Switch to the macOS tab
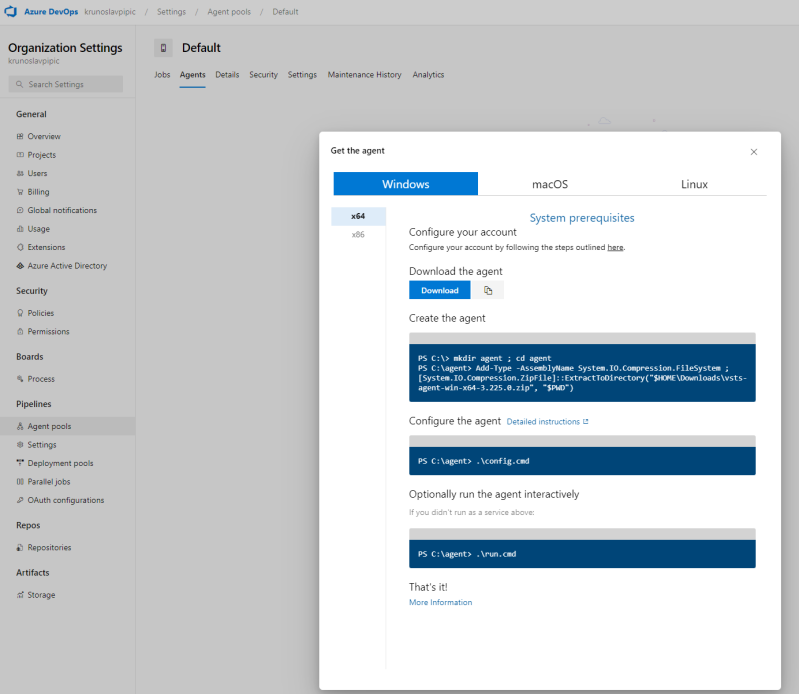799x694 pixels. (549, 184)
